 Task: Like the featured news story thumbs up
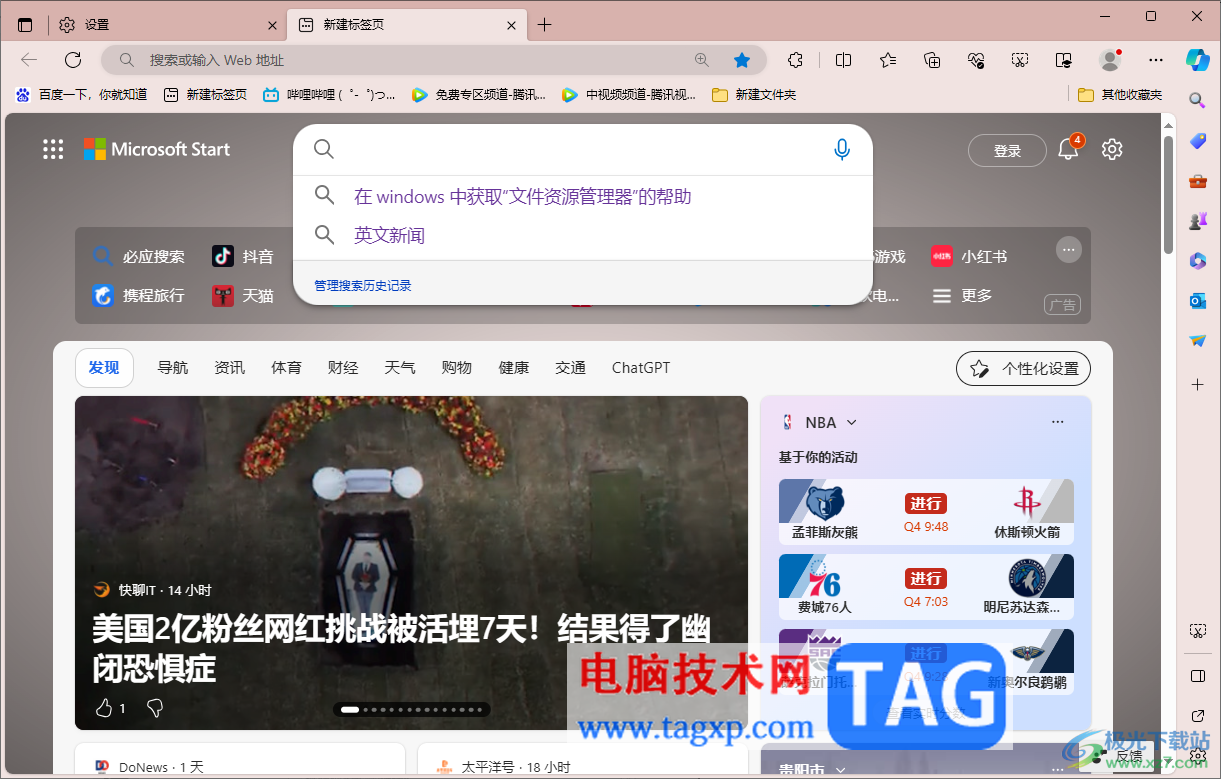[103, 708]
